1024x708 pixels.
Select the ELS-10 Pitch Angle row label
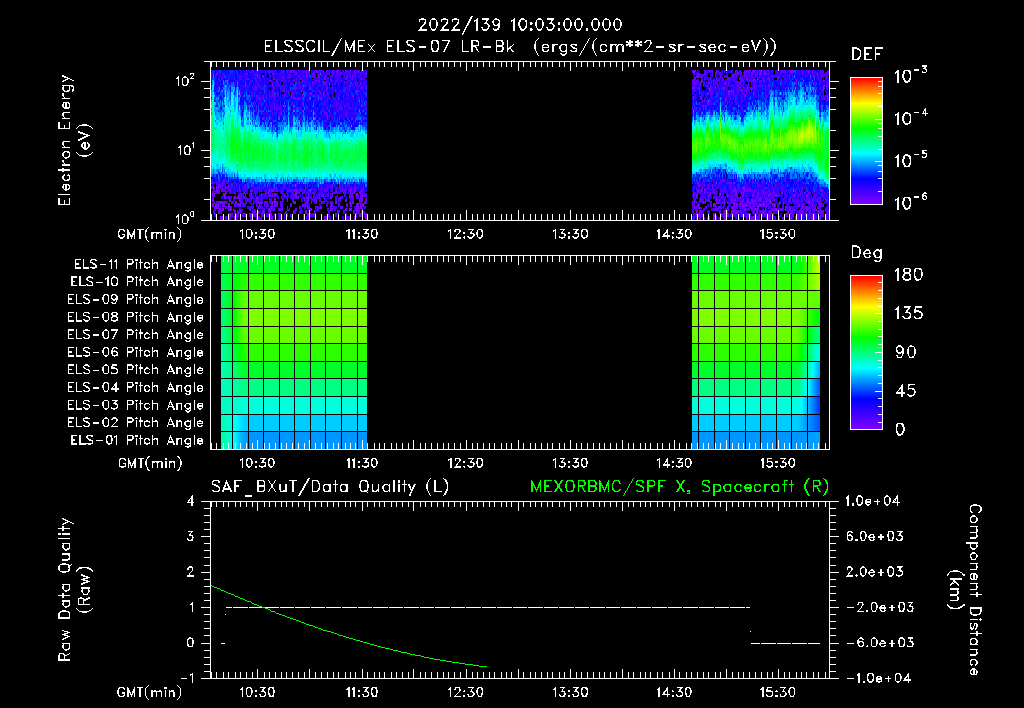point(137,282)
